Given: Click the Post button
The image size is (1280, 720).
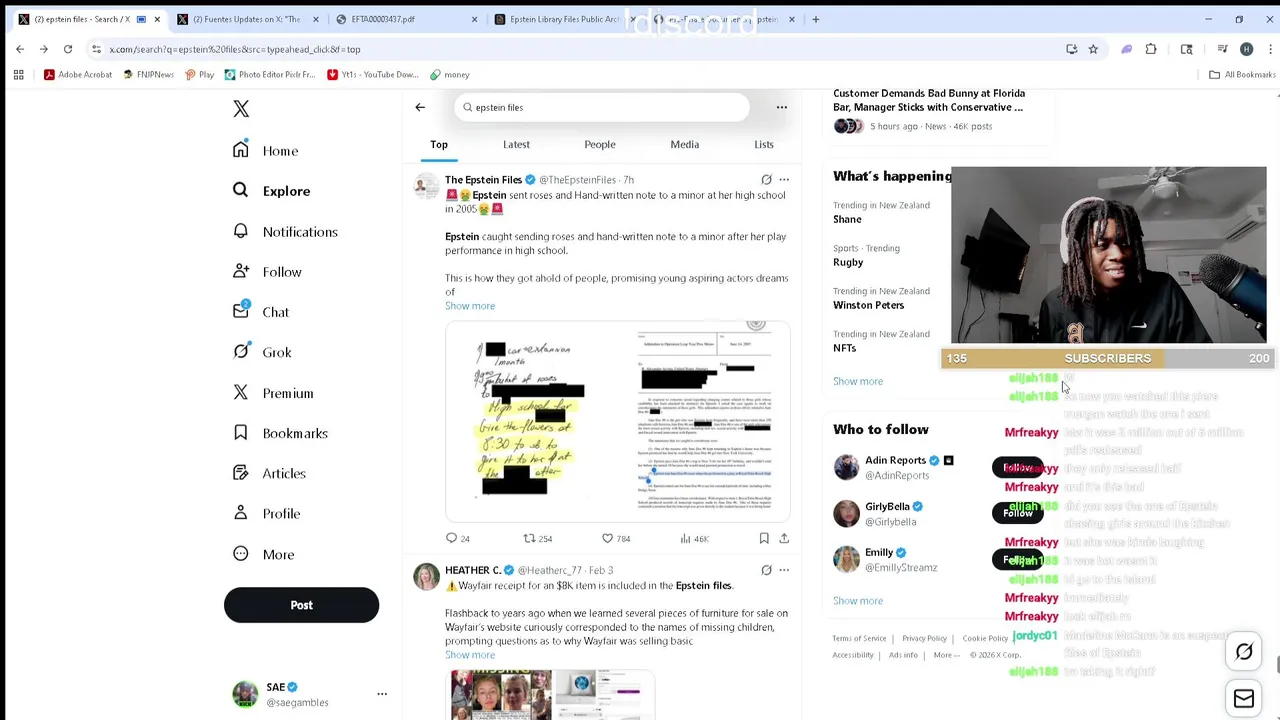Looking at the screenshot, I should click(x=301, y=605).
